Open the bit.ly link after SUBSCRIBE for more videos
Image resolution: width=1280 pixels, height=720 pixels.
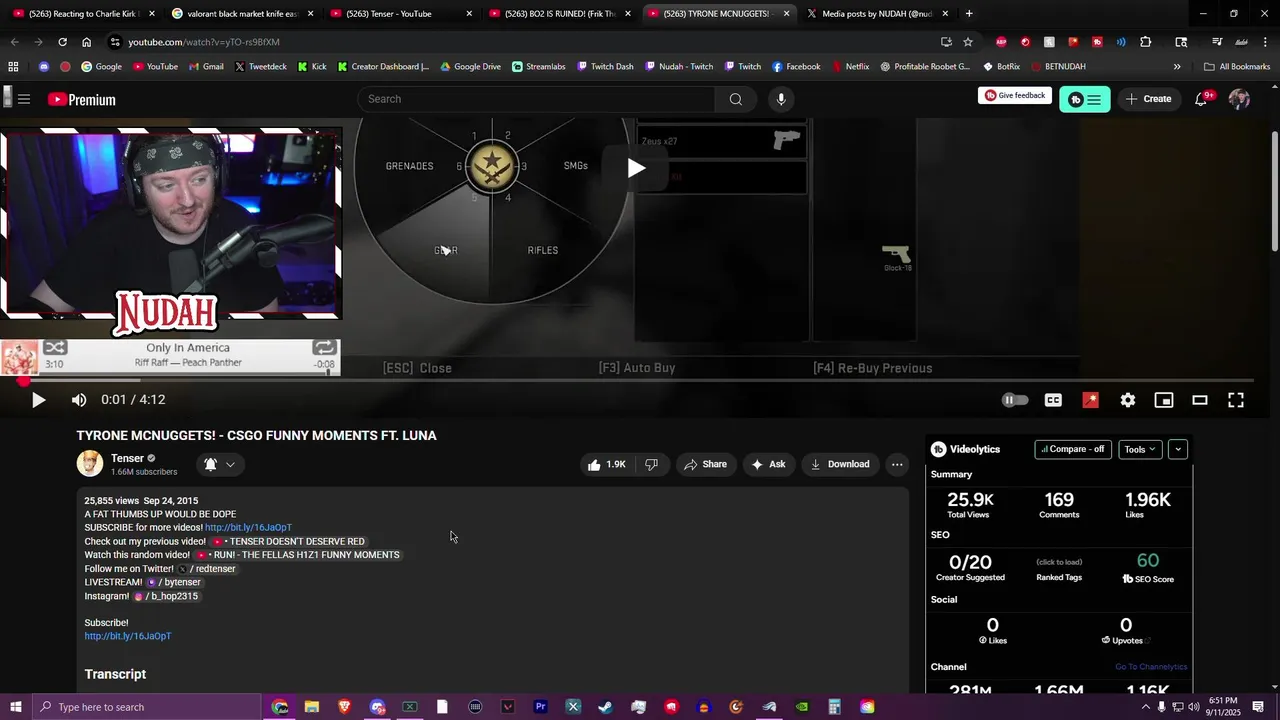(248, 528)
